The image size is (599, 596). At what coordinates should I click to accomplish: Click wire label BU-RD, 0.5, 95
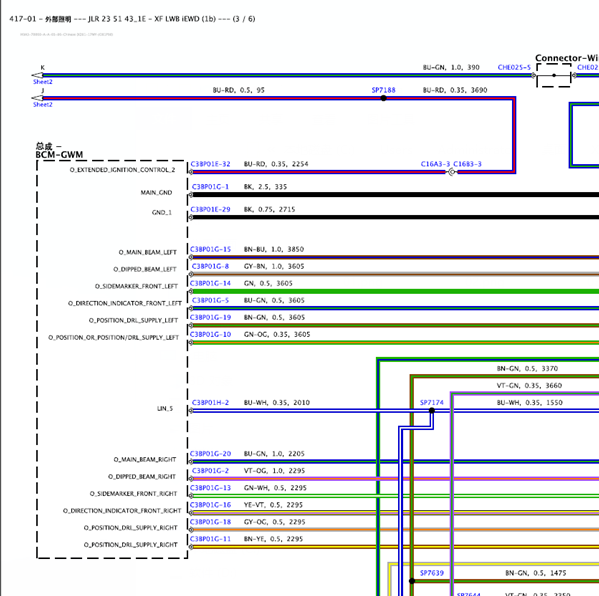point(238,90)
